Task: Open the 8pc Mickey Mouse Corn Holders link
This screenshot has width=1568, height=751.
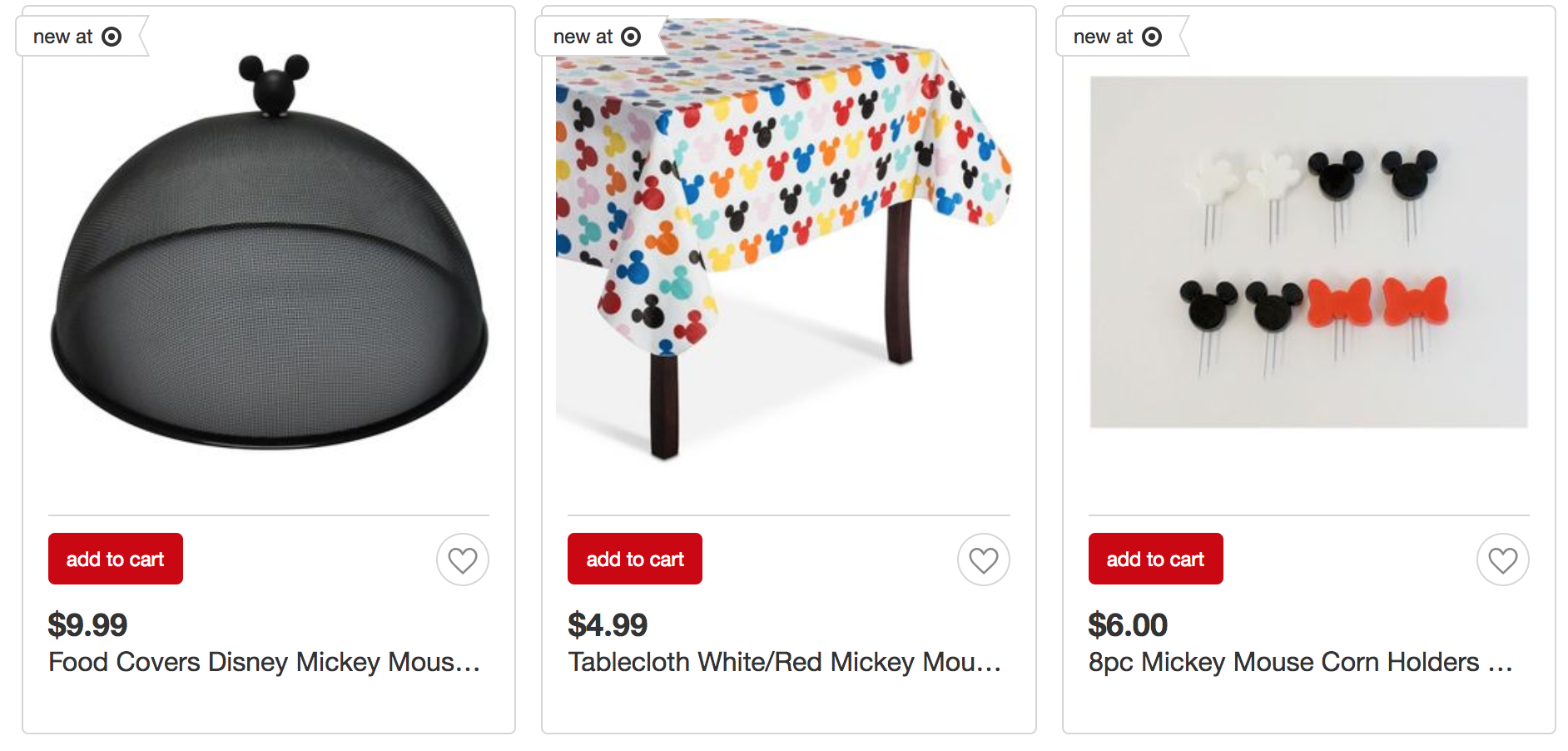Action: (x=1300, y=662)
